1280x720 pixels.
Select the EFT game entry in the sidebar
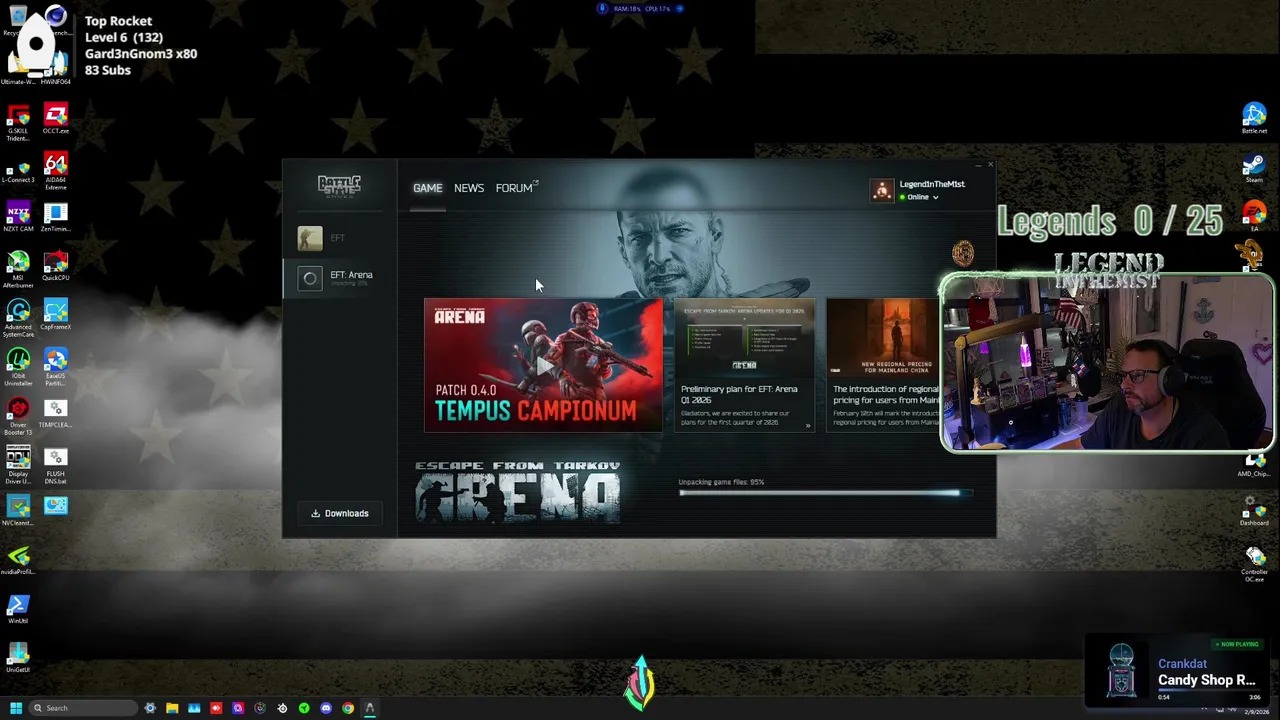coord(339,238)
